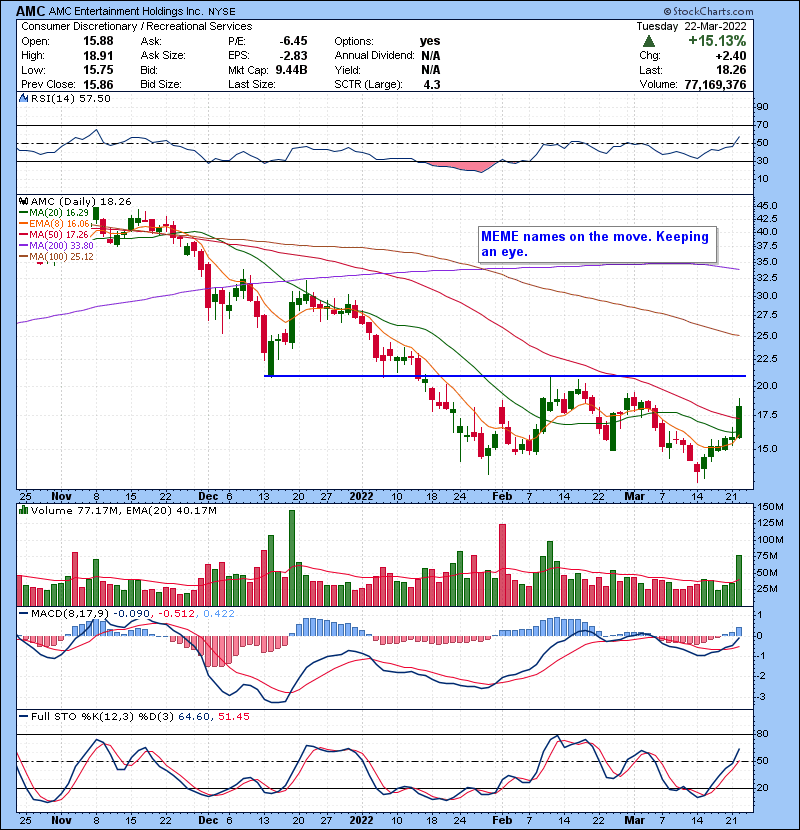
Task: Click the +15.13% percent change
Action: pyautogui.click(x=717, y=41)
